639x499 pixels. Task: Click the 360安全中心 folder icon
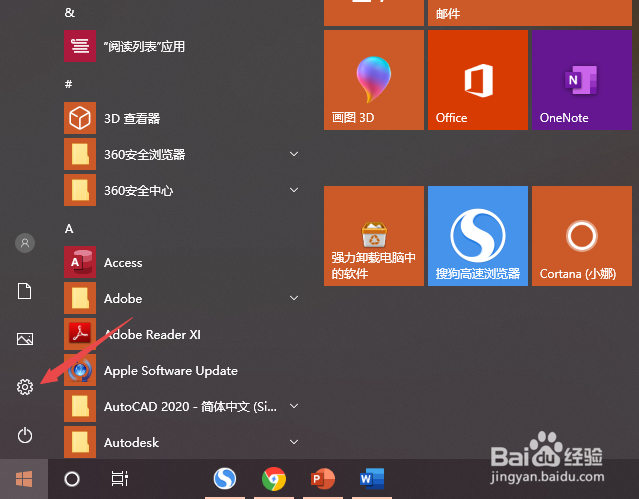pos(80,190)
